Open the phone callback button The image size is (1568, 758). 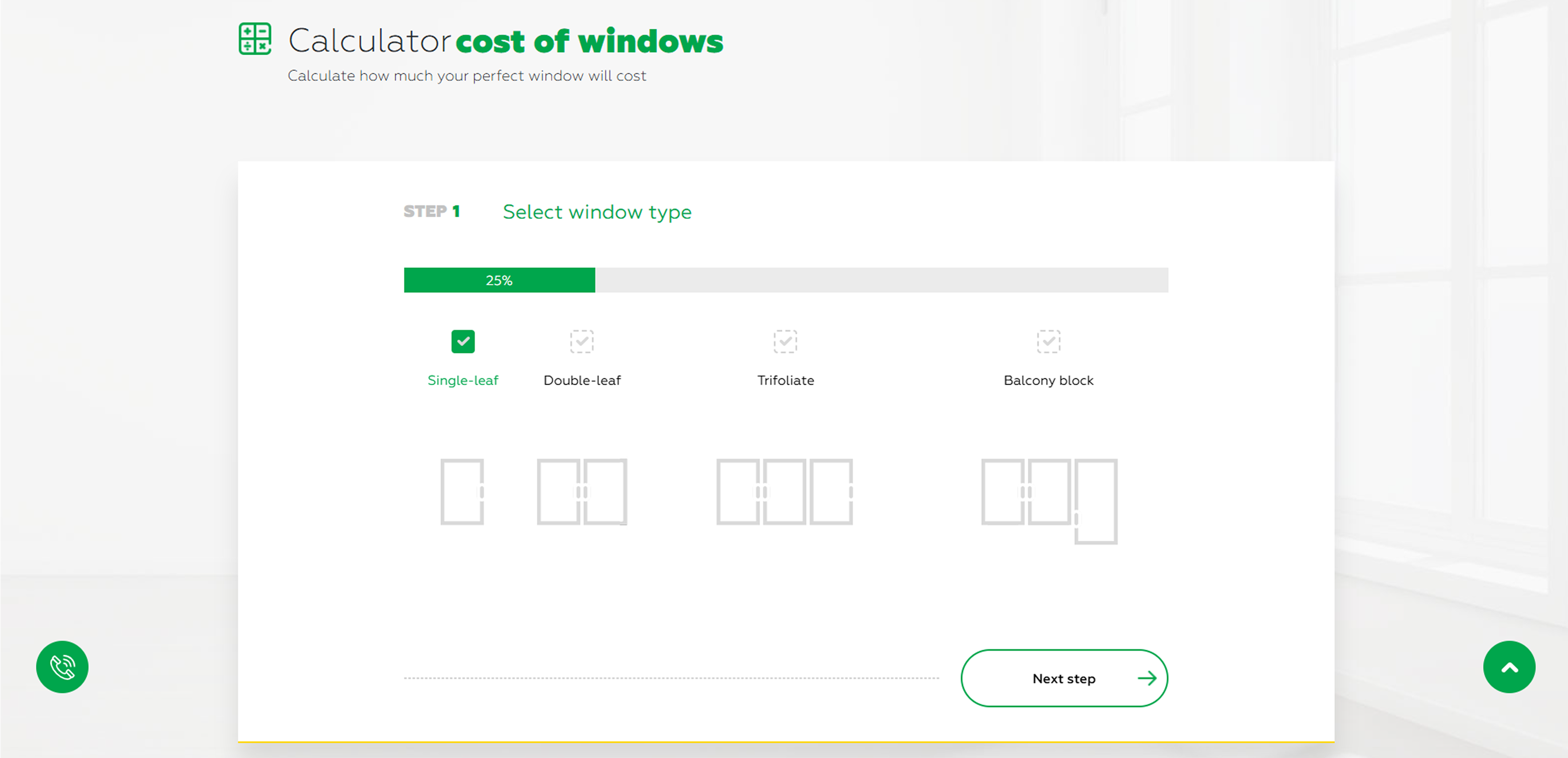tap(62, 667)
